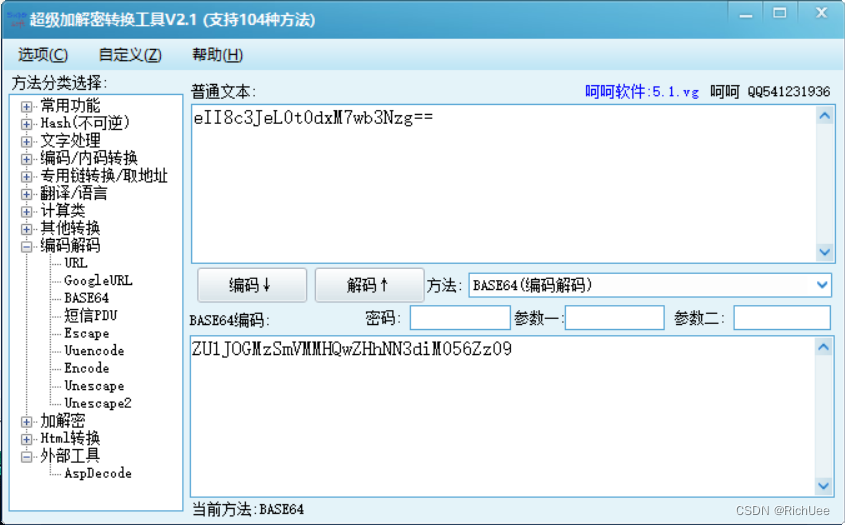845x525 pixels.
Task: Maximize the window
Action: tap(779, 13)
